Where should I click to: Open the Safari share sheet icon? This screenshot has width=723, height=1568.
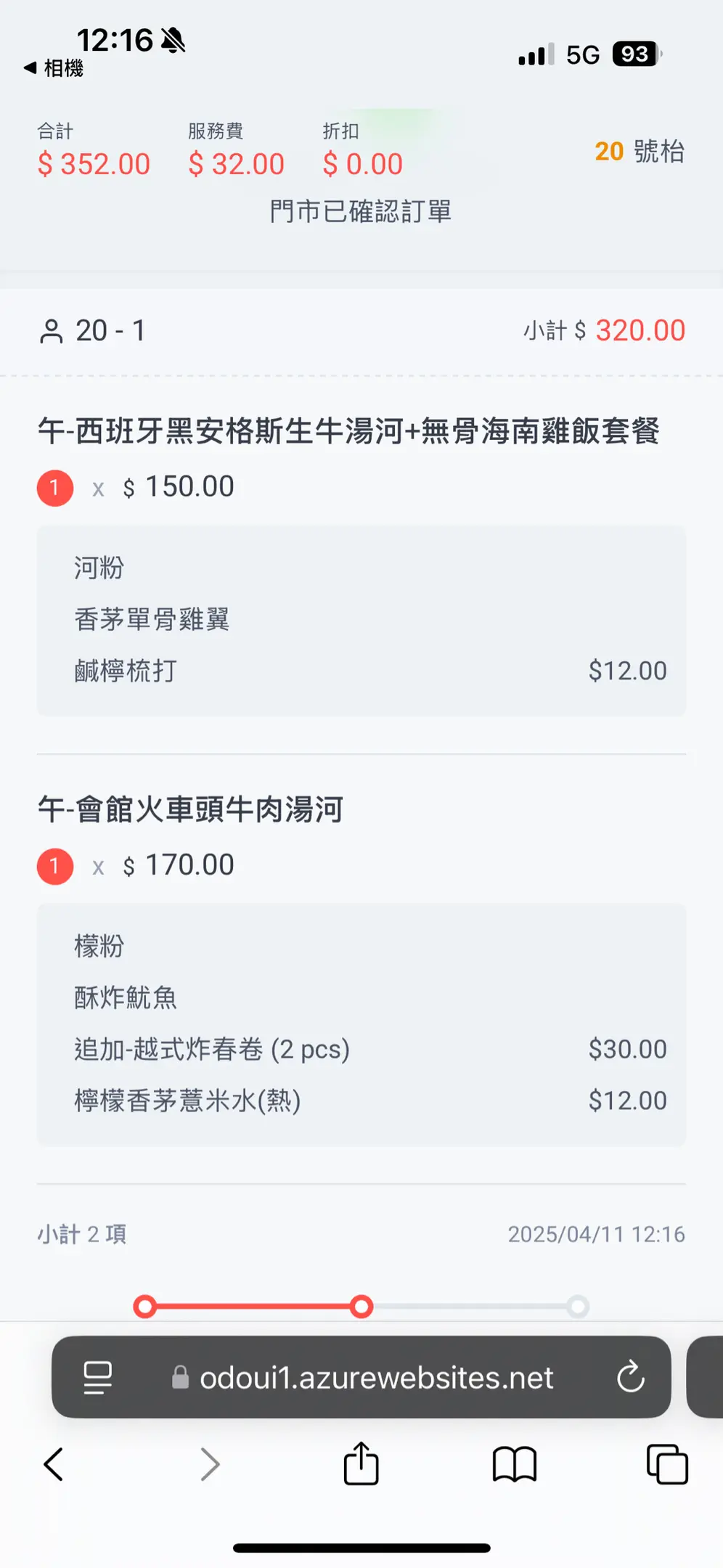(361, 1463)
